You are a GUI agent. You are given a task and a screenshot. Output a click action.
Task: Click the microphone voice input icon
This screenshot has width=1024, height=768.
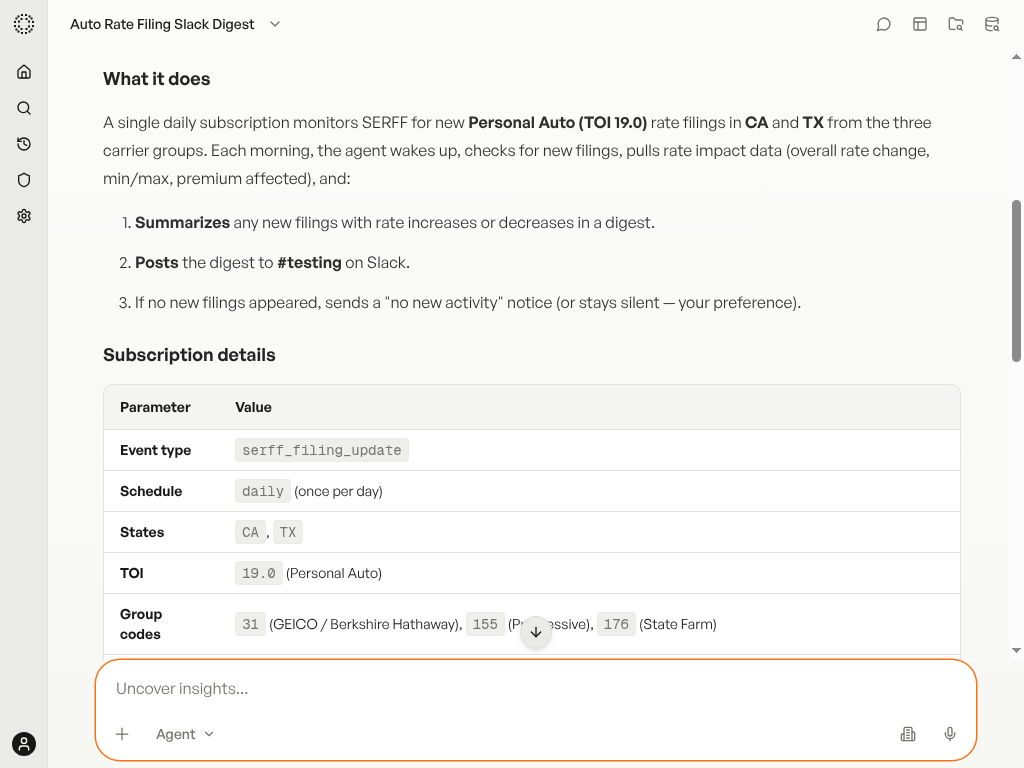coord(950,734)
